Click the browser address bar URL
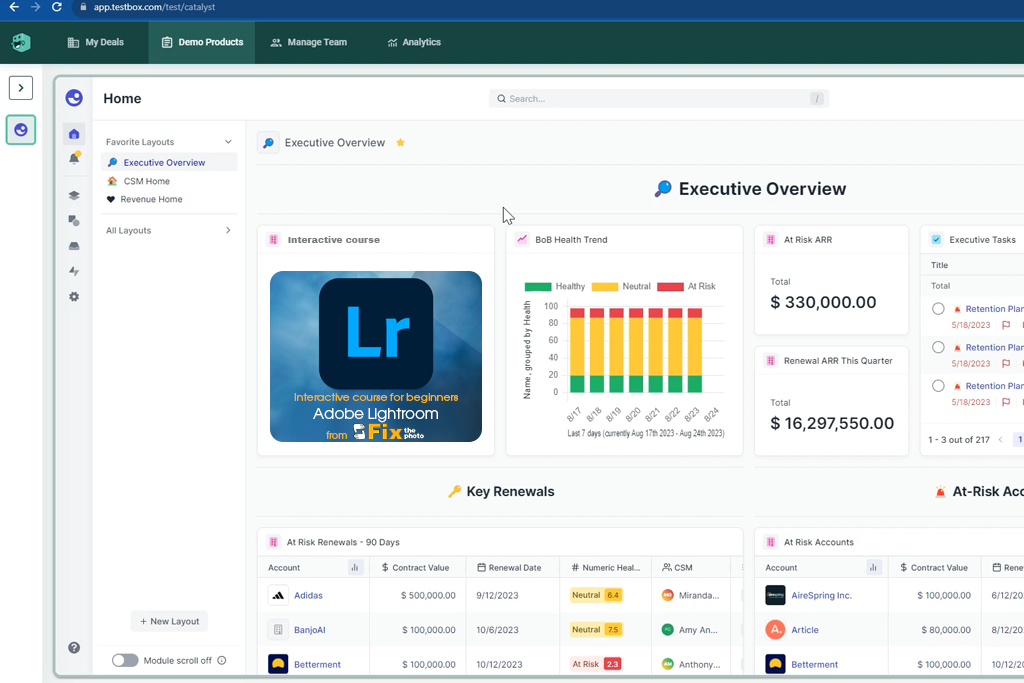1024x683 pixels. pyautogui.click(x=154, y=7)
